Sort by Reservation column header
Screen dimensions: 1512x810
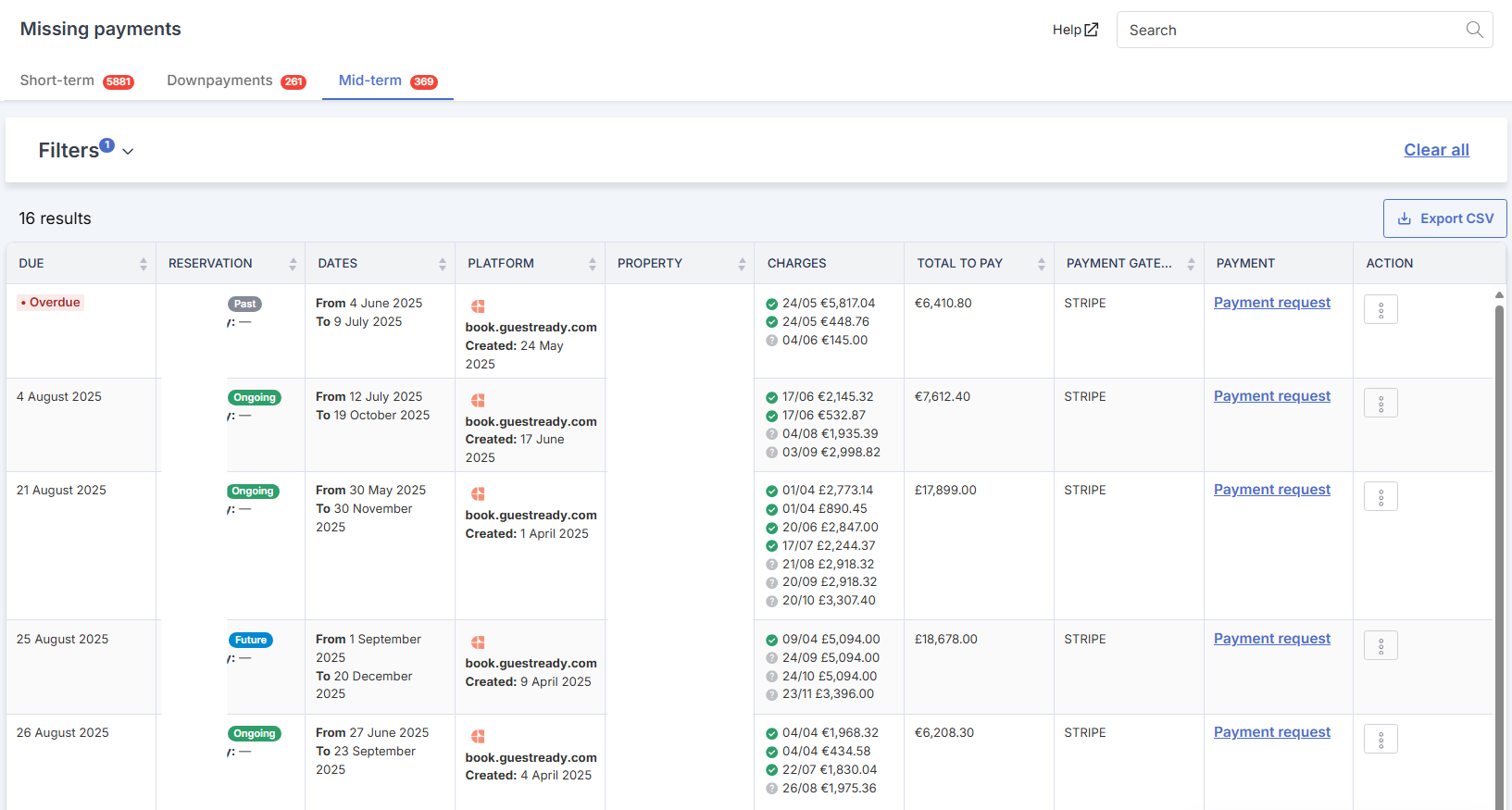click(x=210, y=264)
